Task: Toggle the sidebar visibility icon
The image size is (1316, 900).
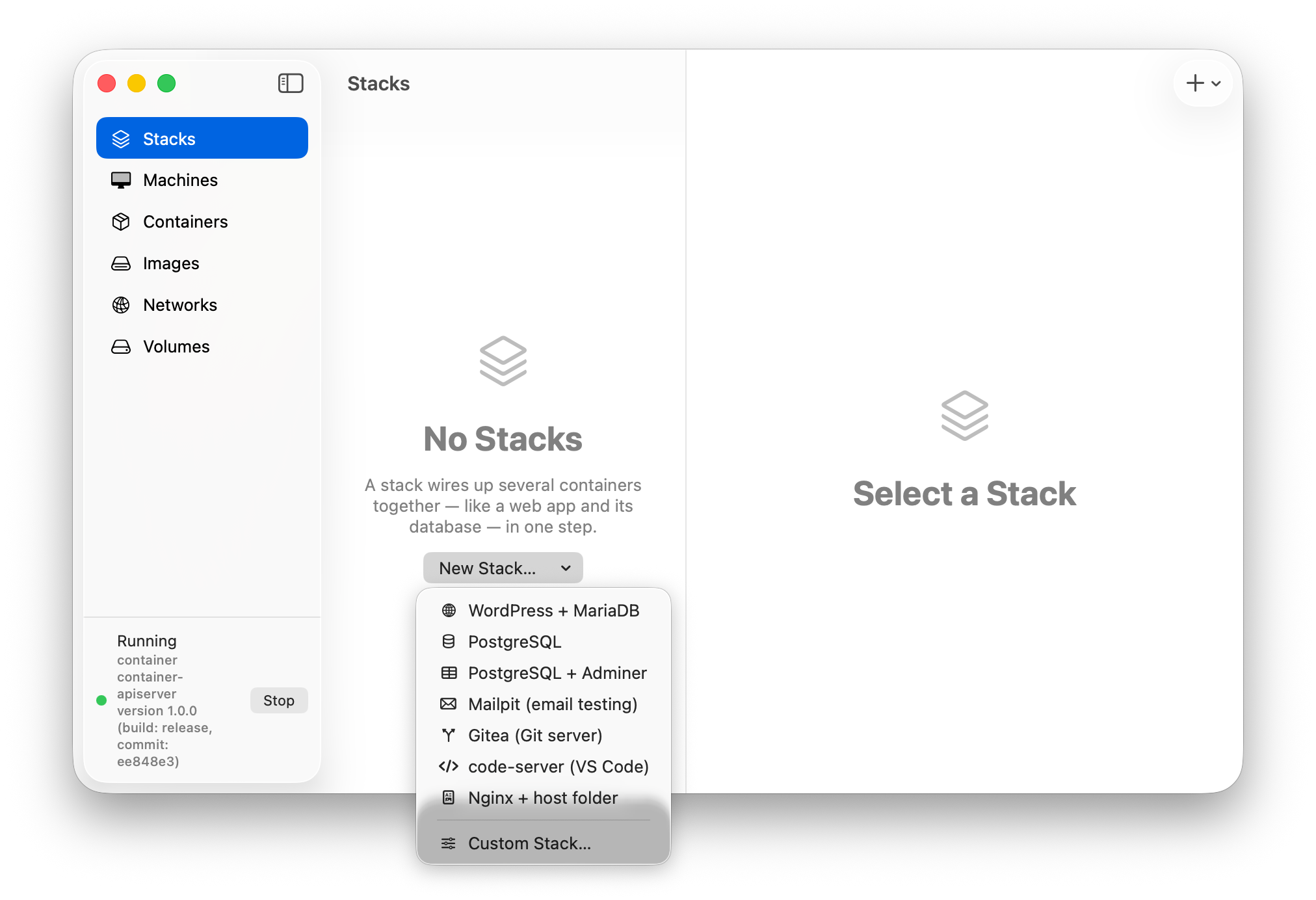Action: pos(291,83)
